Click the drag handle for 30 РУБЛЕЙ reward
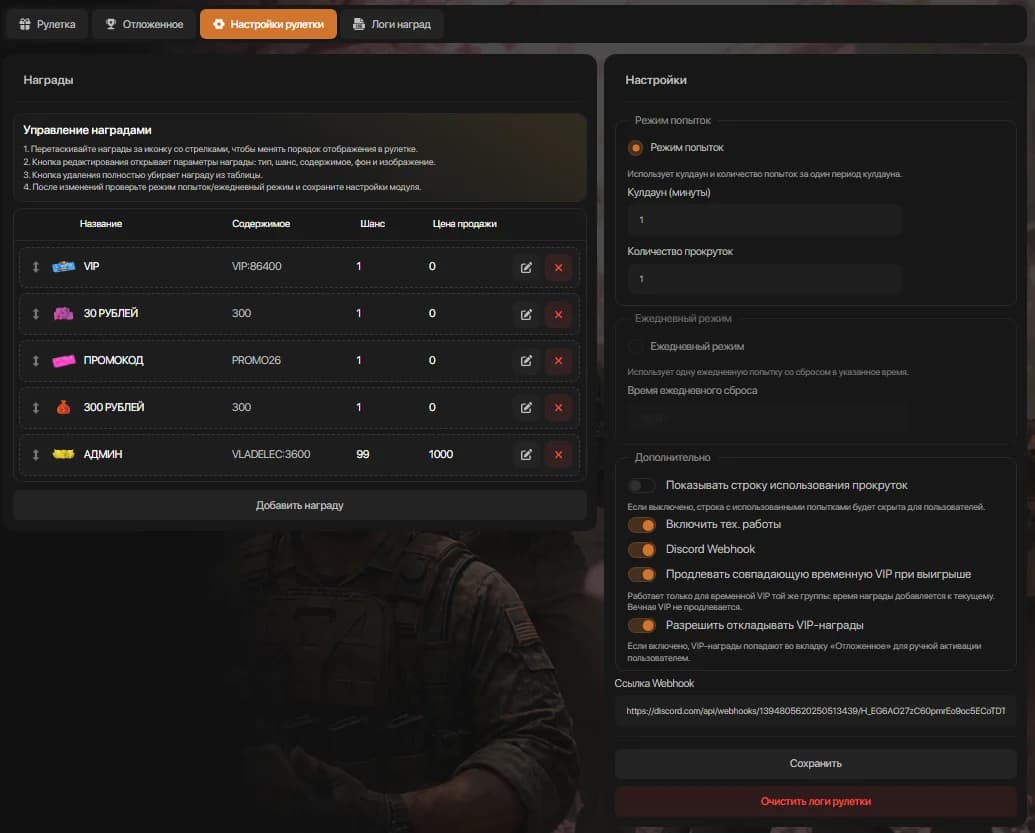 [x=36, y=314]
